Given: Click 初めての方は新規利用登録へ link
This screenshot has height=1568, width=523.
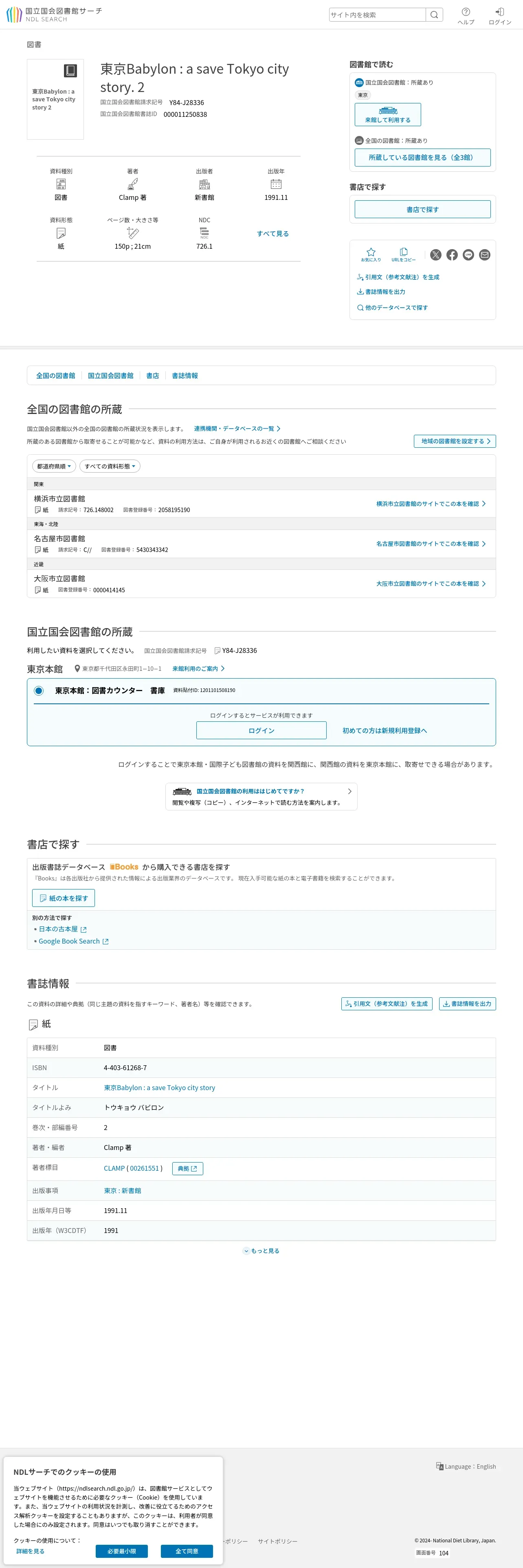Looking at the screenshot, I should (x=385, y=730).
